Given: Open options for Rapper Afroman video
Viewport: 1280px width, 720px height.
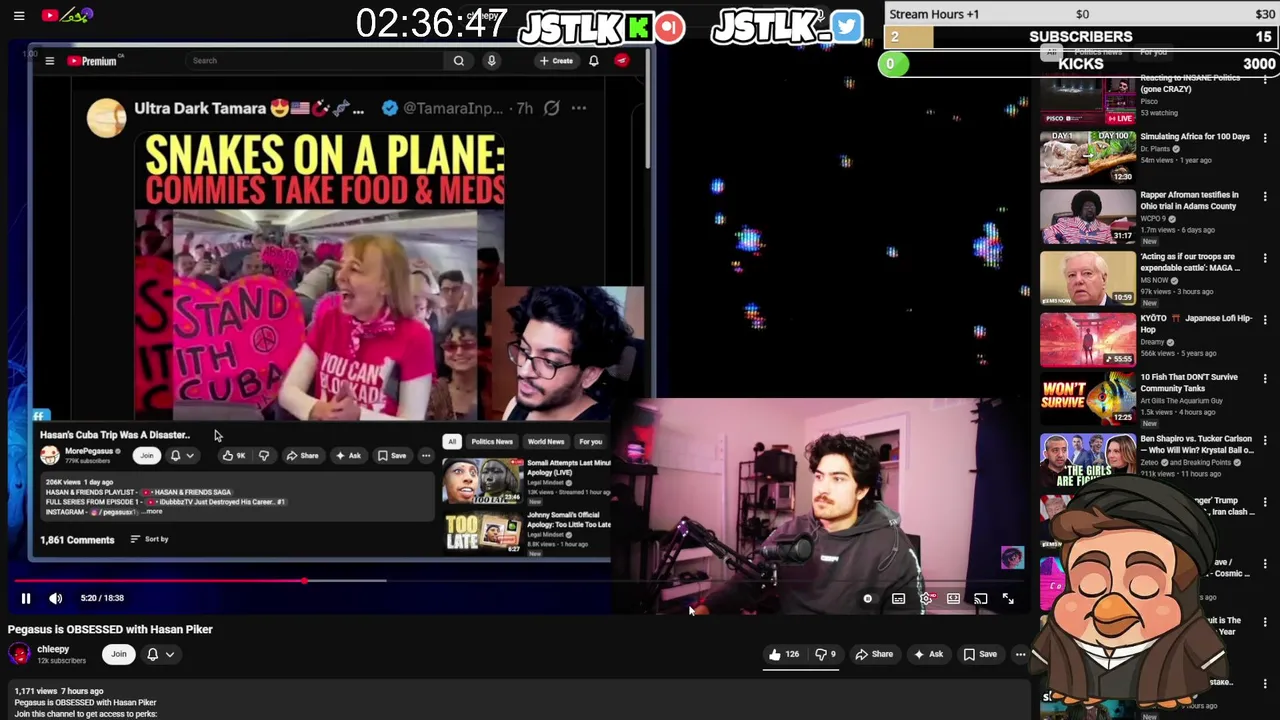Looking at the screenshot, I should coord(1265,197).
